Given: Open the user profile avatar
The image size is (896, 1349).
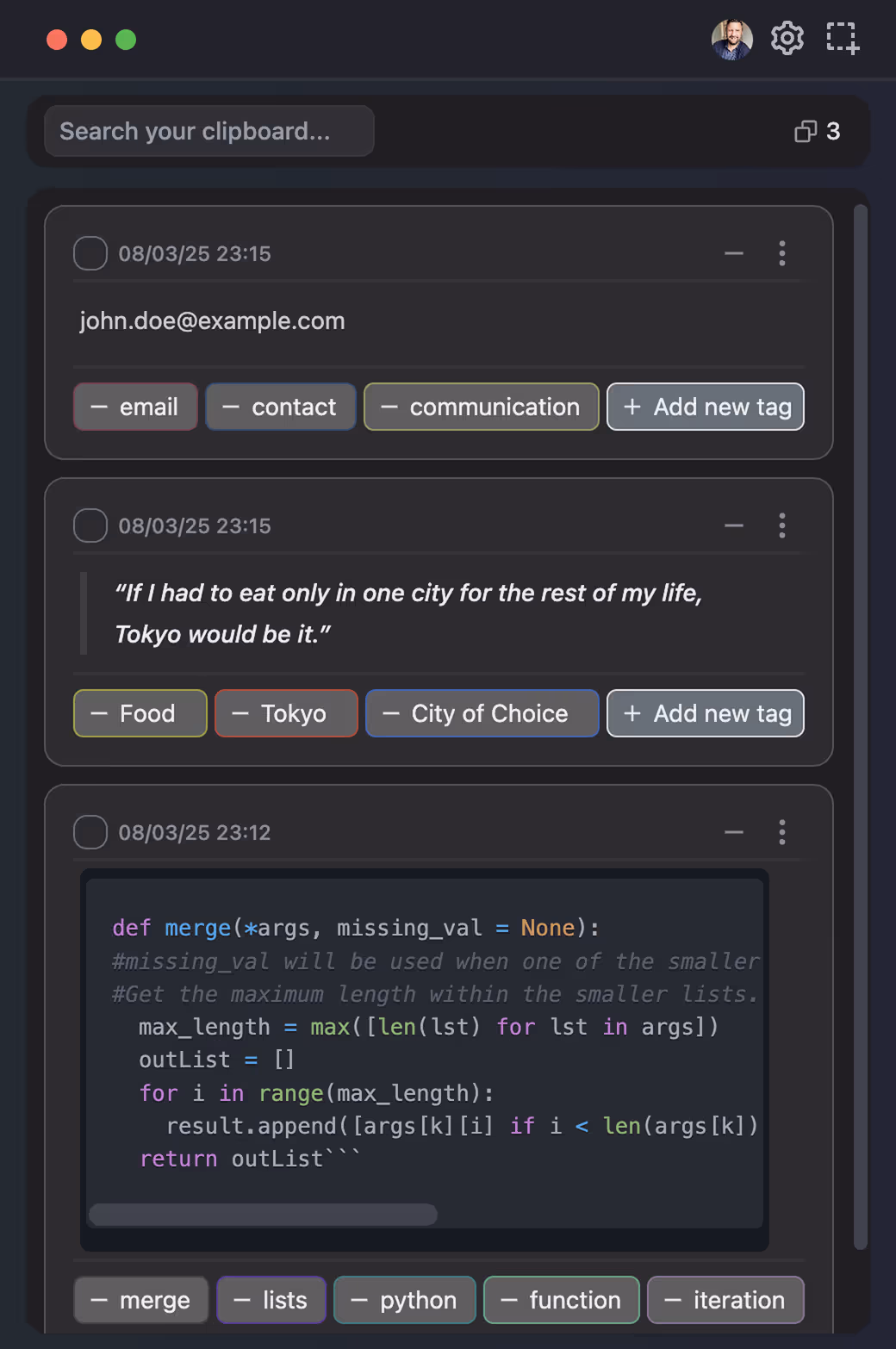Looking at the screenshot, I should [x=731, y=40].
